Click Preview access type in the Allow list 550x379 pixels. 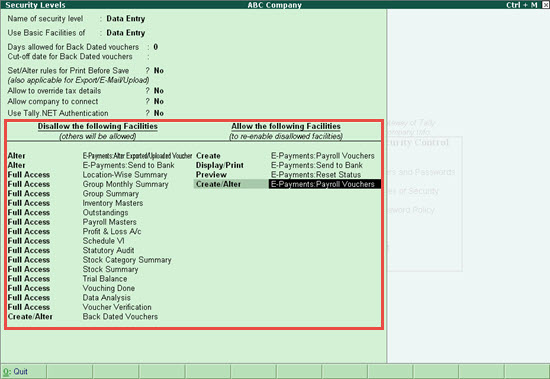[211, 175]
